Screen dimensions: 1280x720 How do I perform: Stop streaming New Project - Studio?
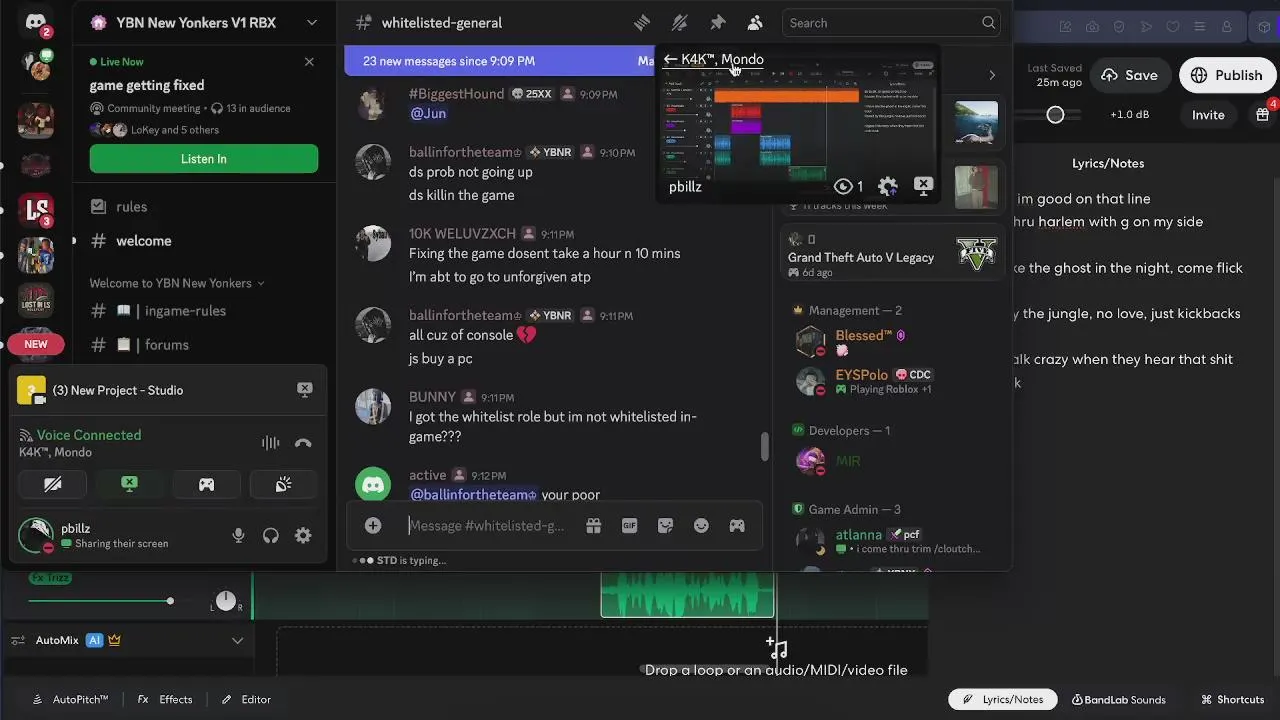coord(305,389)
